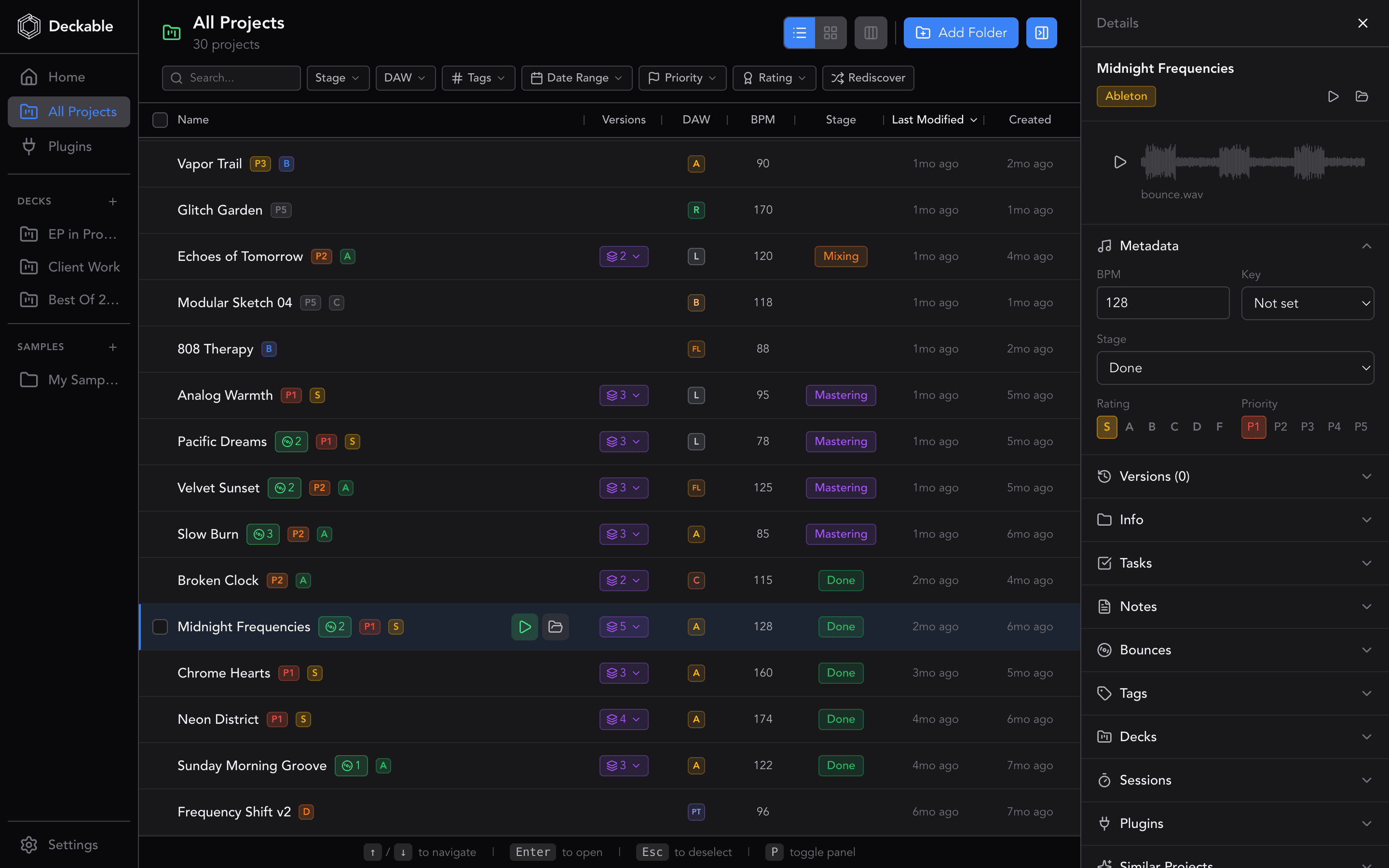Image resolution: width=1389 pixels, height=868 pixels.
Task: Click Glitch Garden Reaper DAW icon
Action: point(696,210)
